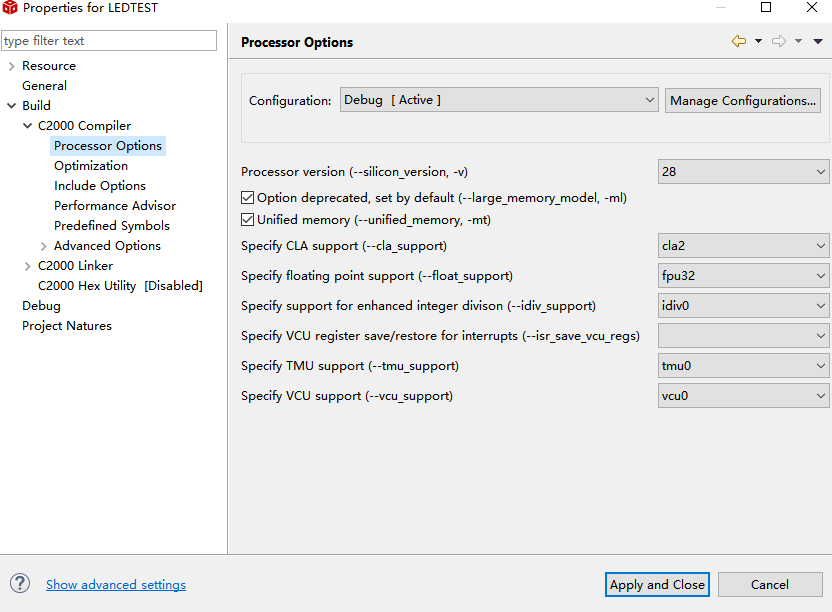The height and width of the screenshot is (612, 832).
Task: Open the view menu triangle icon
Action: (x=818, y=41)
